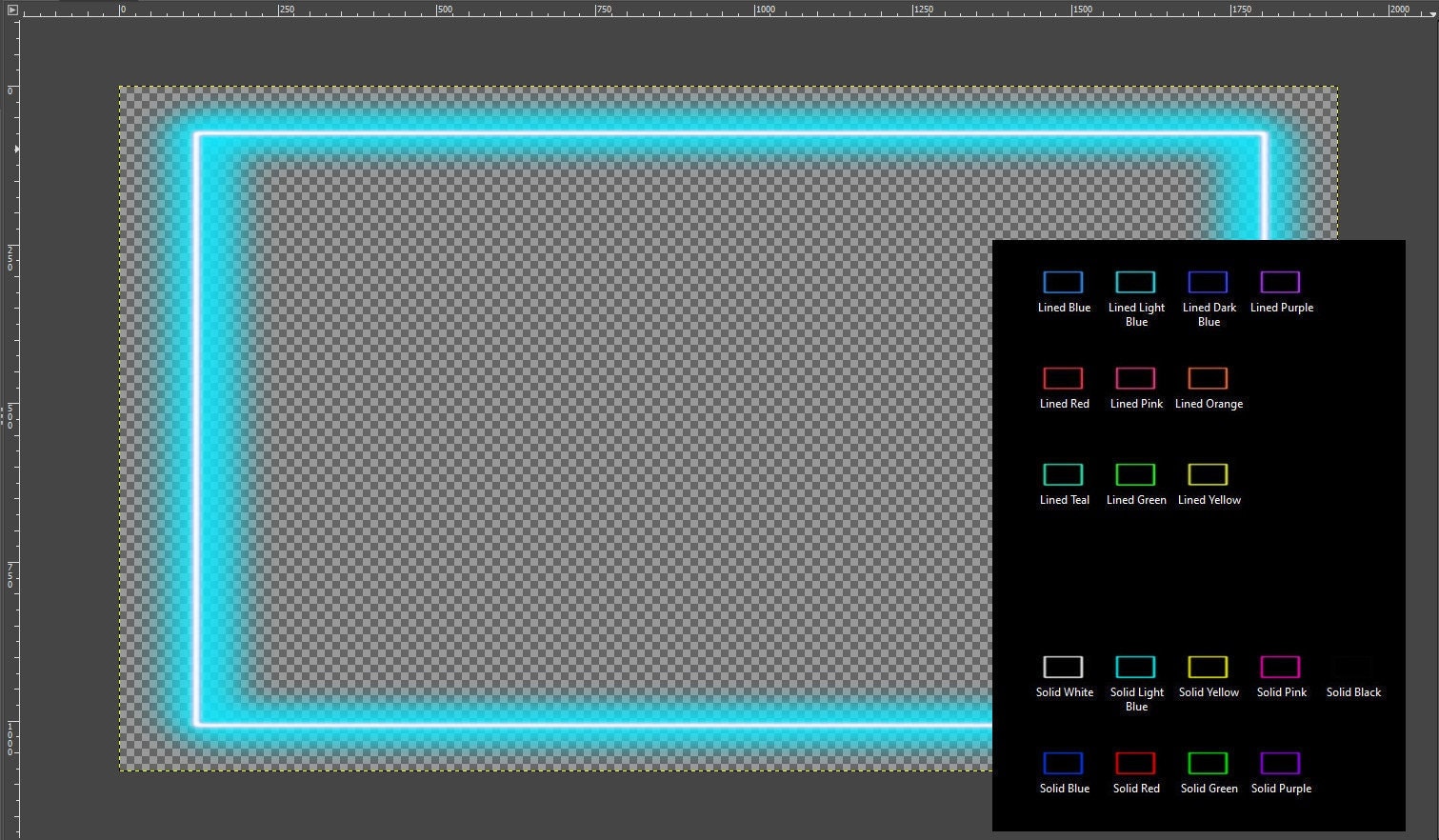Image resolution: width=1439 pixels, height=840 pixels.
Task: Choose the Solid Red swatch
Action: click(x=1136, y=763)
